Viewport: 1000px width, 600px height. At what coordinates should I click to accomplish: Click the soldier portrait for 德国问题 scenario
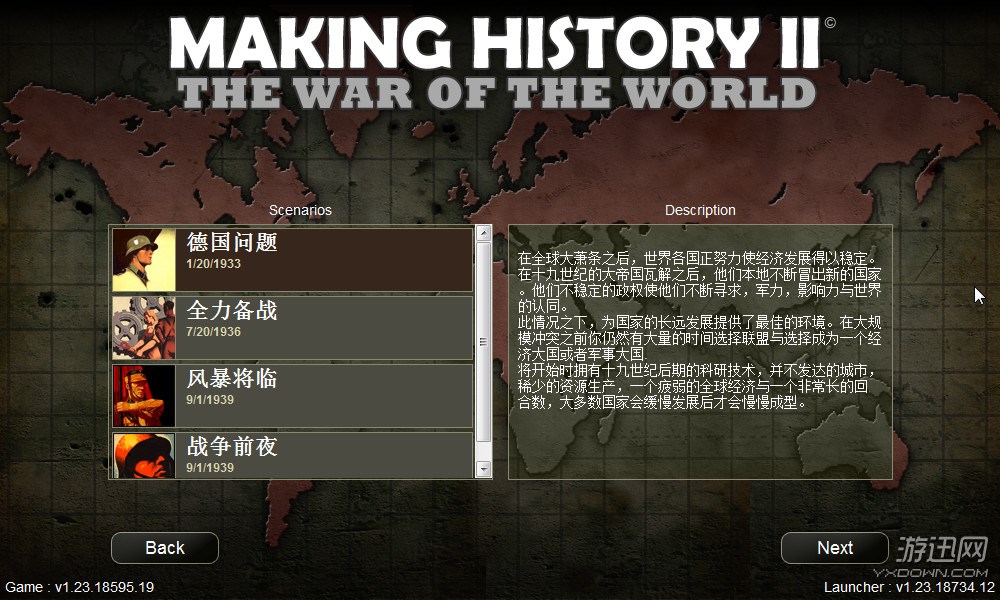coord(144,260)
